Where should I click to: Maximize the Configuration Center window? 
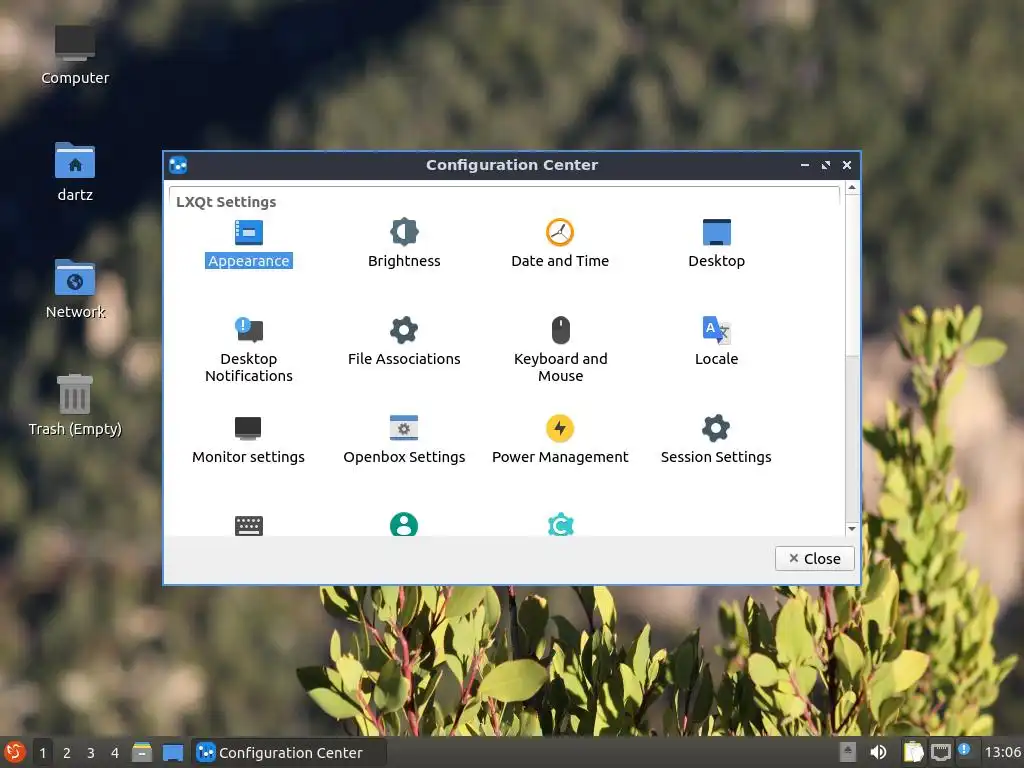(x=825, y=165)
